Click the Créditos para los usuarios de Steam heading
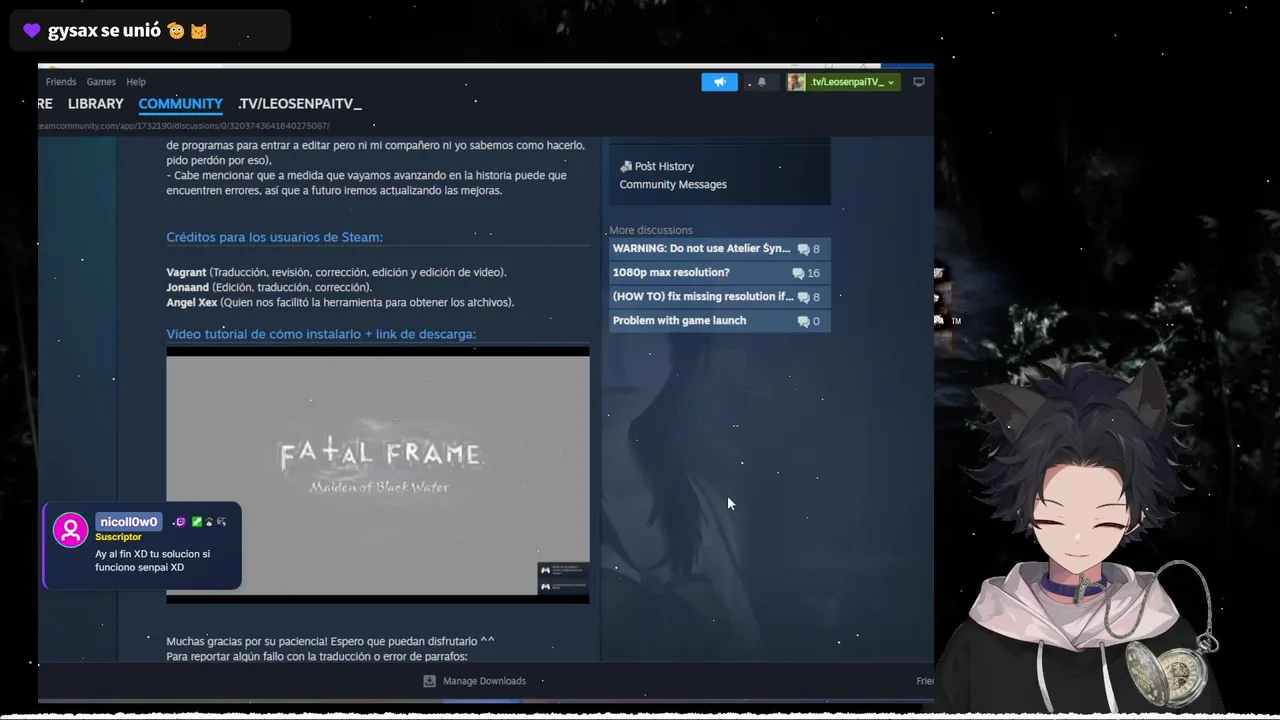 274,237
